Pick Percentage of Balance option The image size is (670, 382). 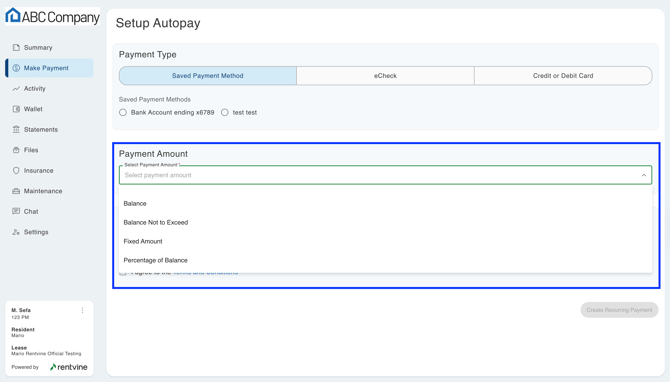coord(385,260)
